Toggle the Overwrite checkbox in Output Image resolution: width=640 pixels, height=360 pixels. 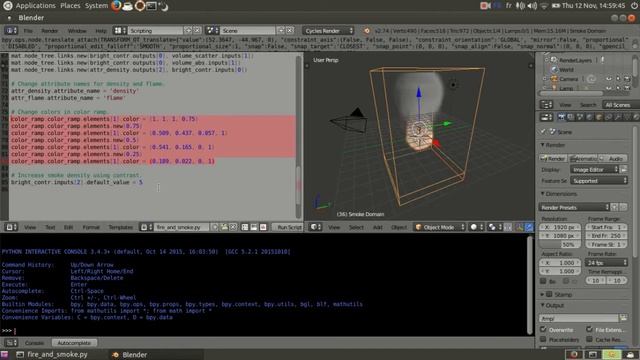click(543, 329)
